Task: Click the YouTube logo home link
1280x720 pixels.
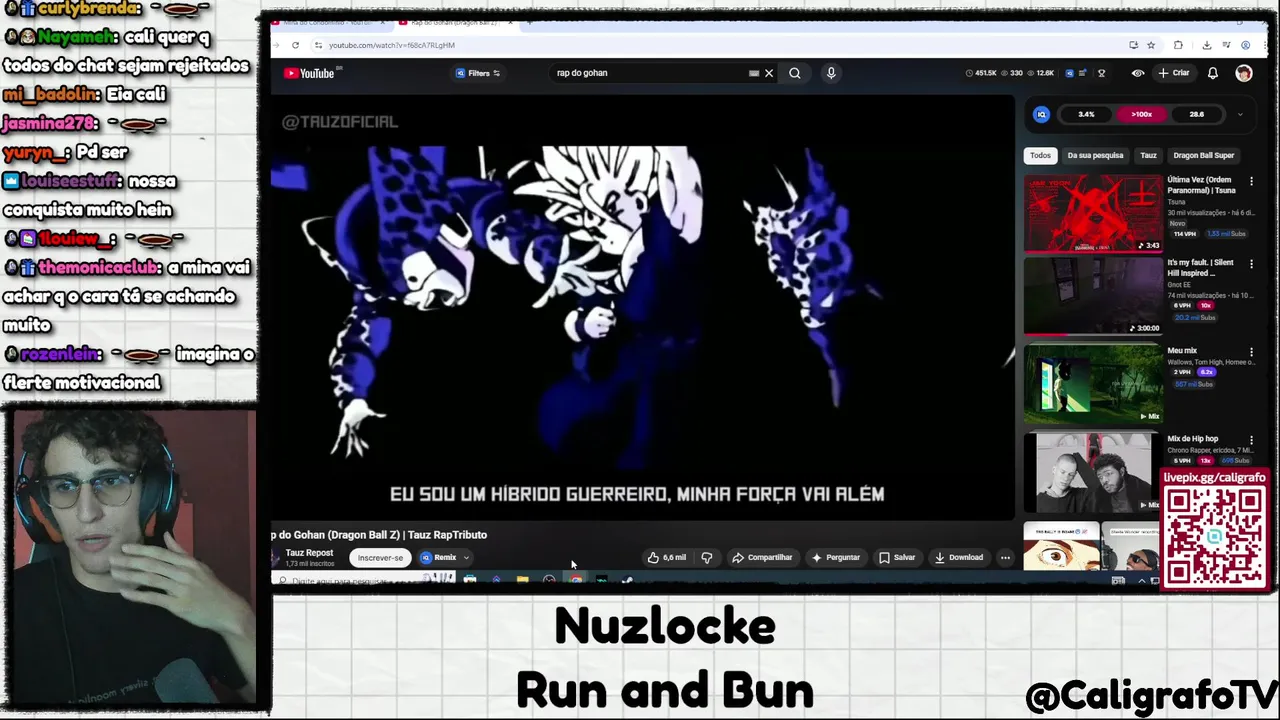Action: [x=309, y=73]
